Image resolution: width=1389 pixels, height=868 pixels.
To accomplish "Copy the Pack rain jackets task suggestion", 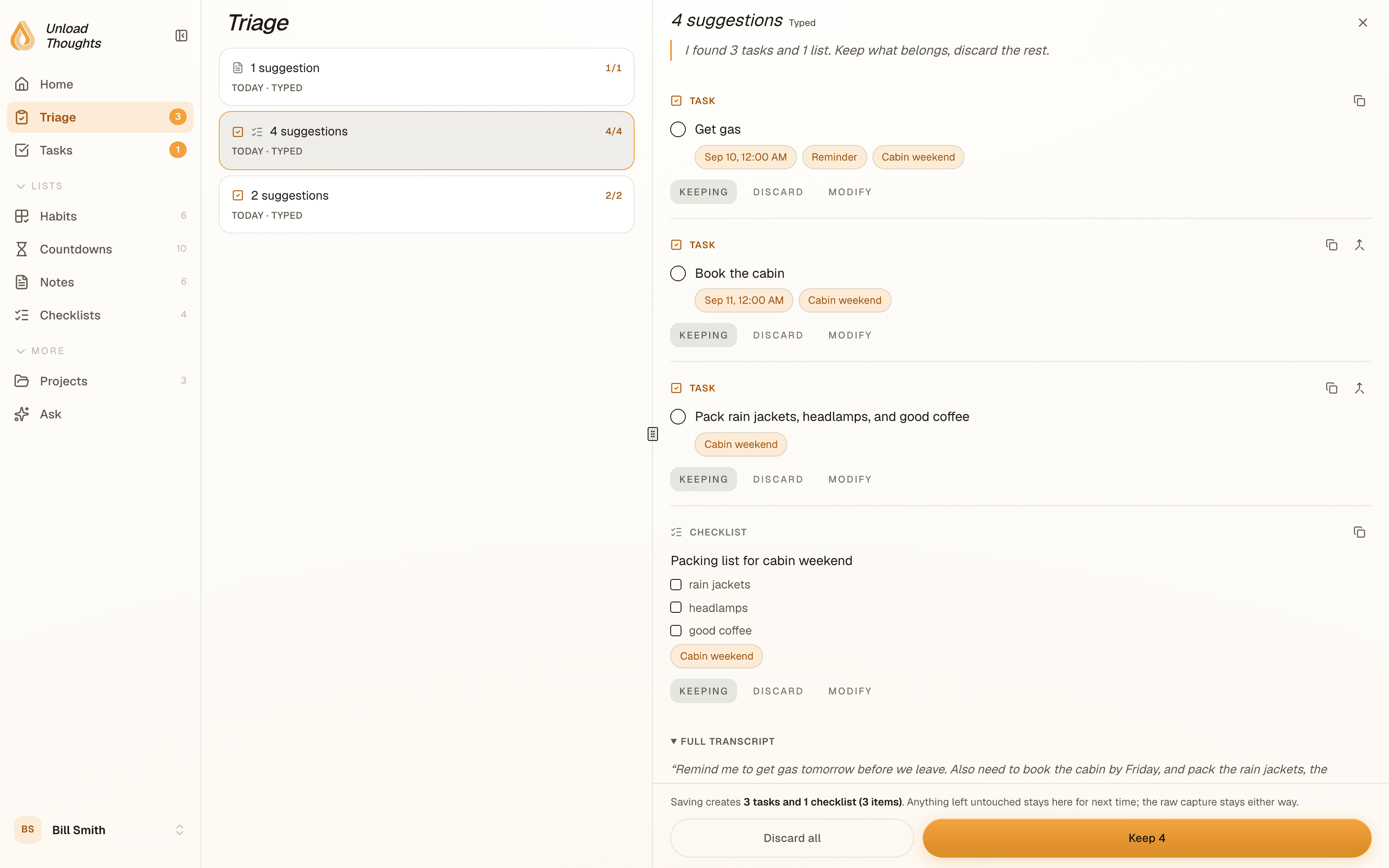I will click(x=1332, y=389).
